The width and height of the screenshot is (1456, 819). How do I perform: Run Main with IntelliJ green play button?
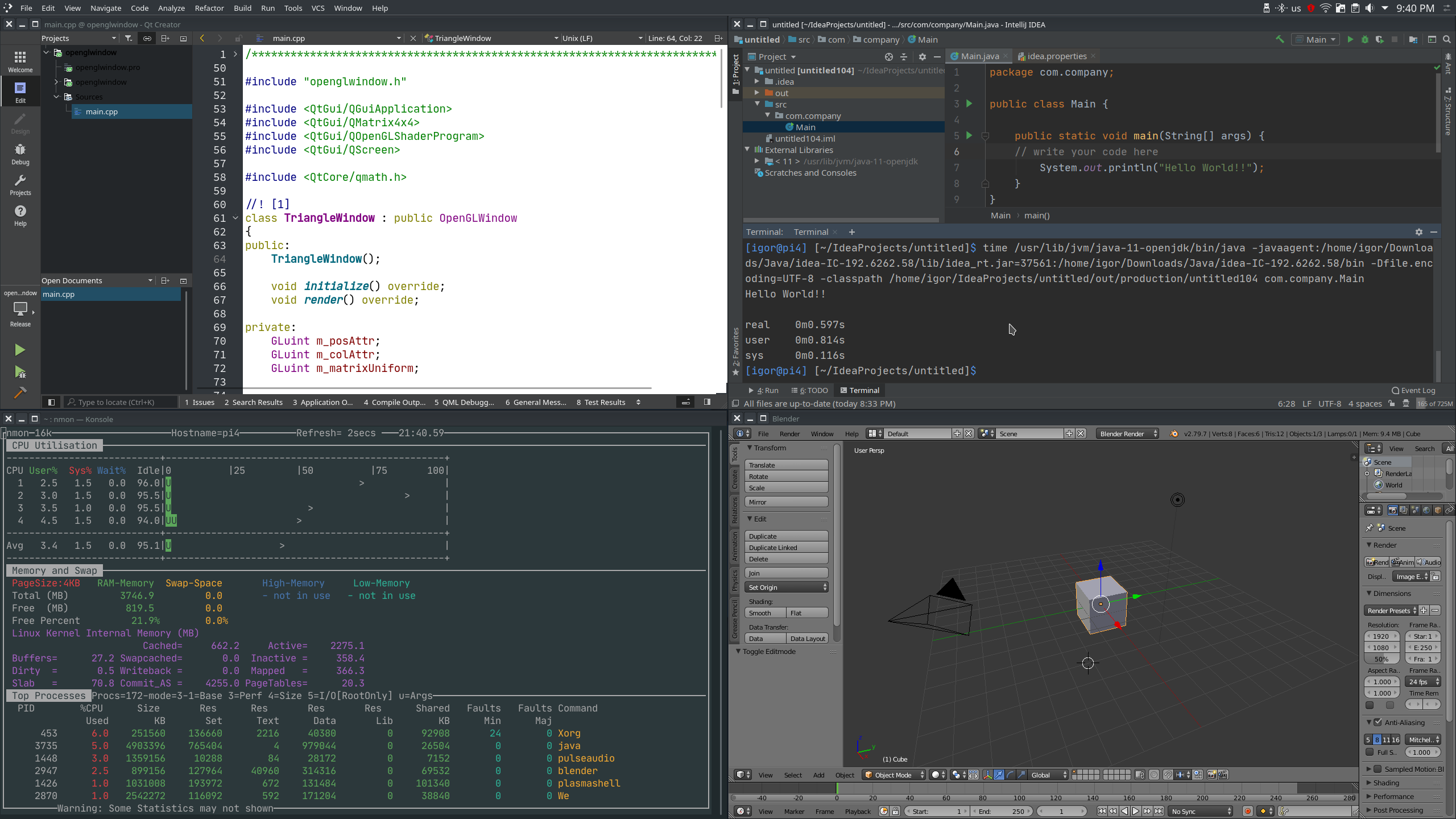(x=1350, y=39)
